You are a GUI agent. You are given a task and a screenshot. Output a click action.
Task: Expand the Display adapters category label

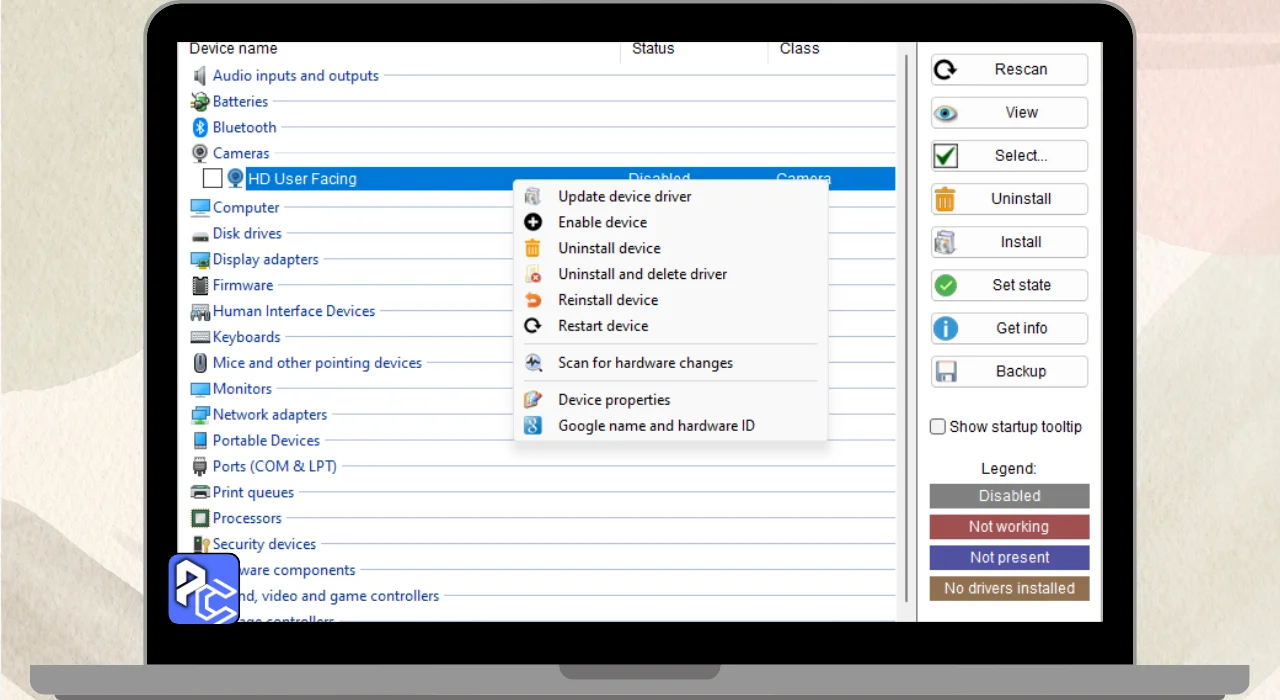pyautogui.click(x=265, y=259)
